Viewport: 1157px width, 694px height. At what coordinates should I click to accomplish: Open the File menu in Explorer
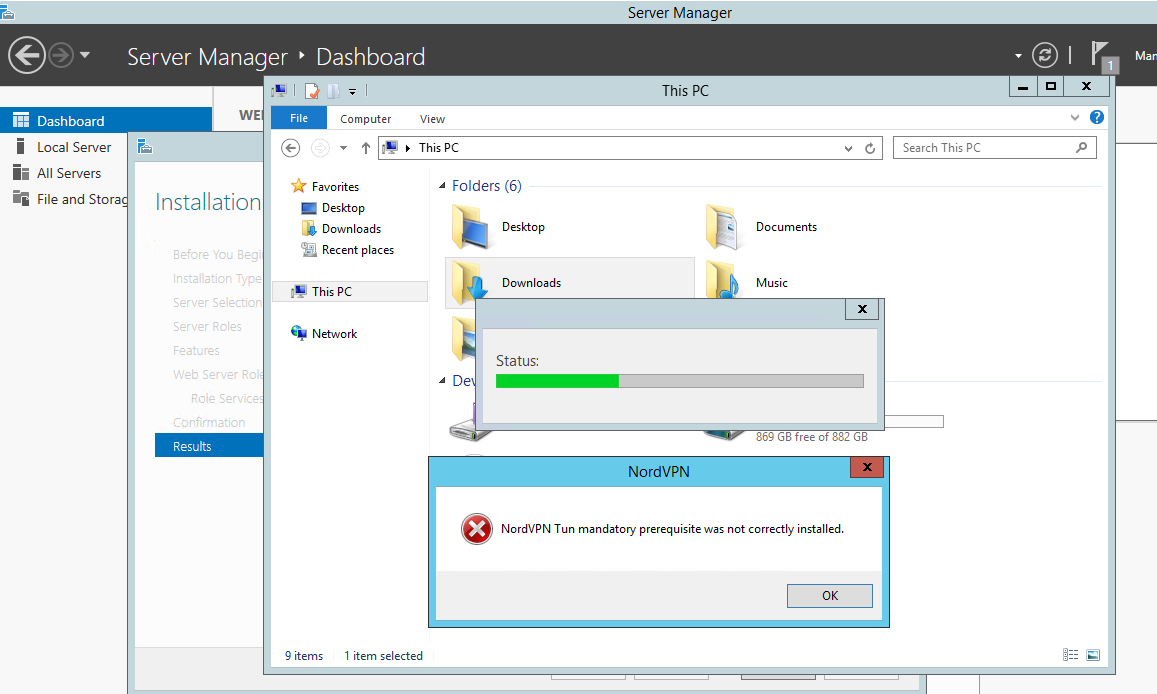[298, 119]
